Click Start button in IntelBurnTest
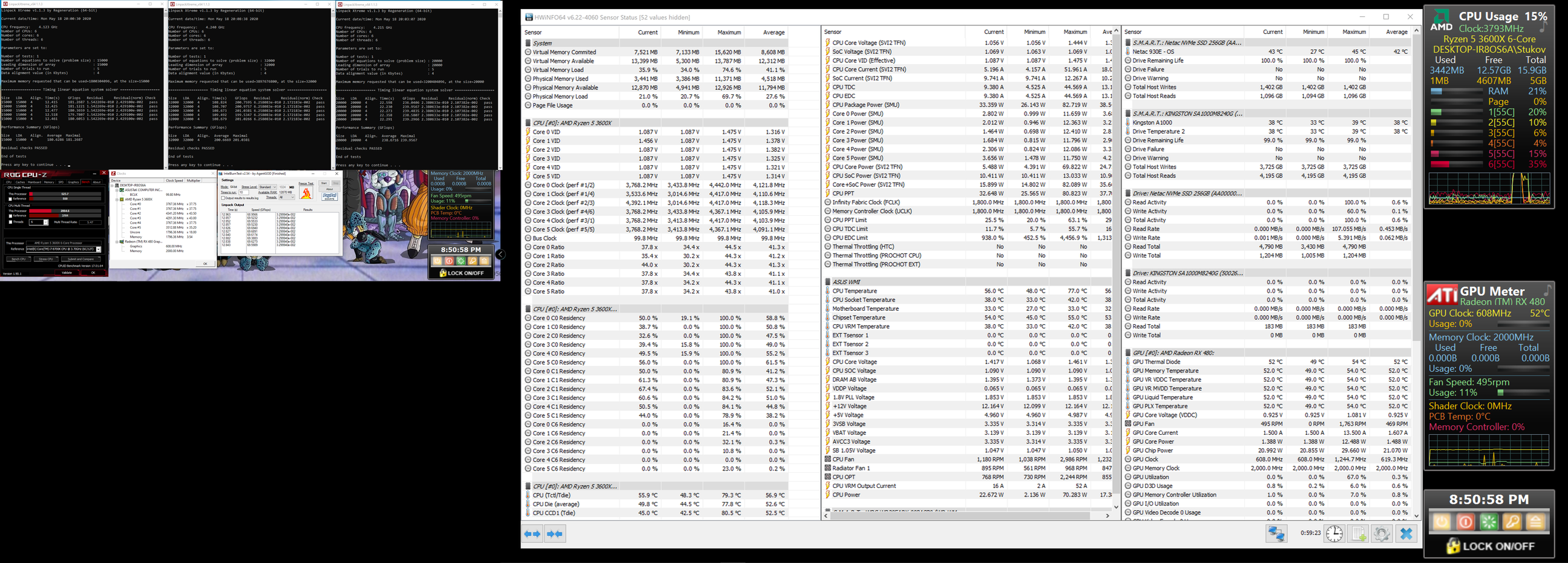Viewport: 1568px width, 563px height. click(324, 184)
